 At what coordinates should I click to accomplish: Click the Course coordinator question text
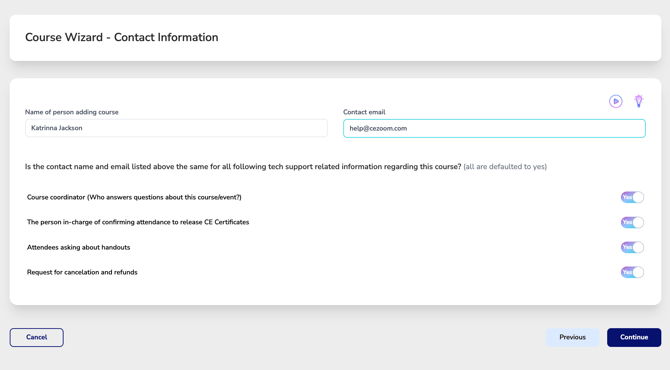click(134, 197)
